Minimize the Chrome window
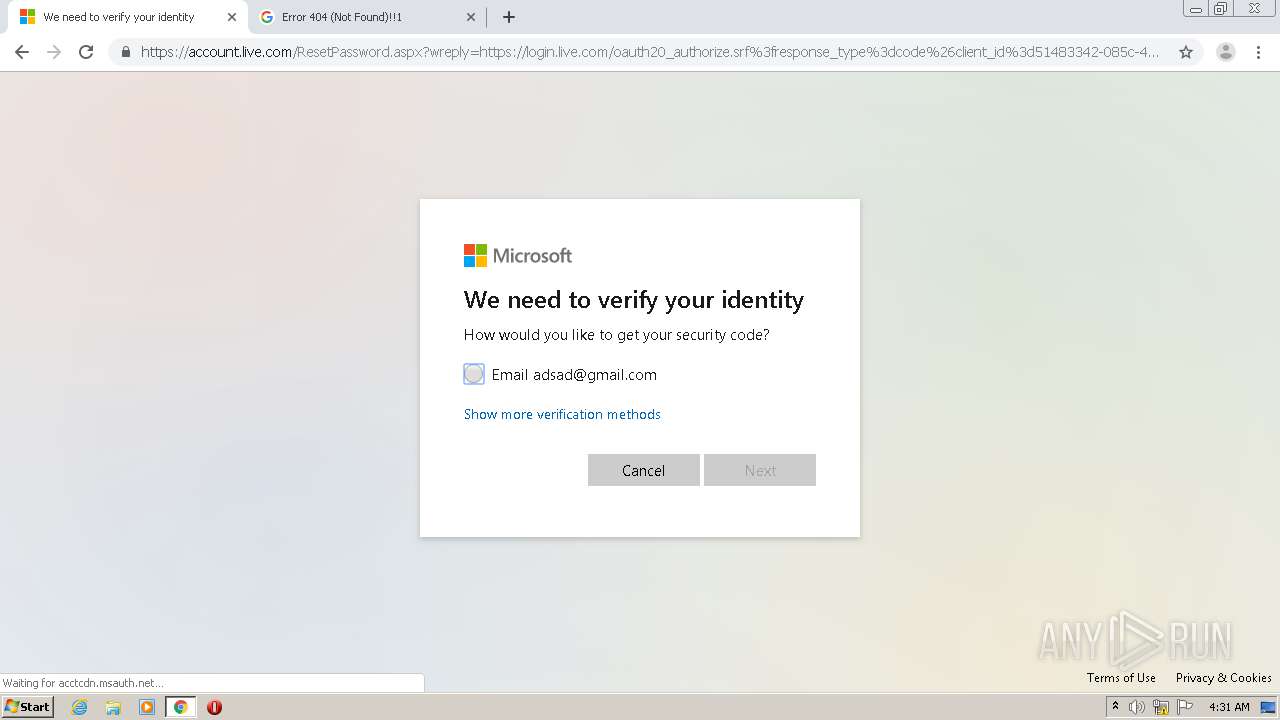The width and height of the screenshot is (1280, 720). (1195, 9)
